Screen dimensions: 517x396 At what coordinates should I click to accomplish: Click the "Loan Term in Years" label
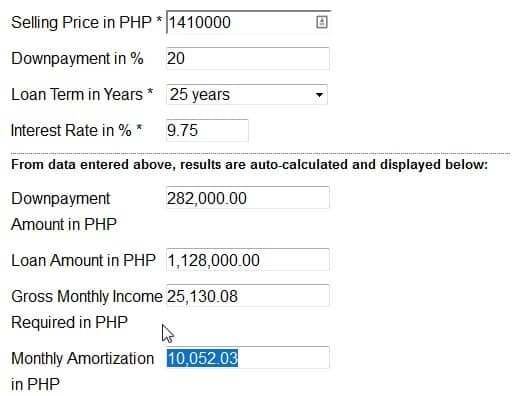click(82, 95)
